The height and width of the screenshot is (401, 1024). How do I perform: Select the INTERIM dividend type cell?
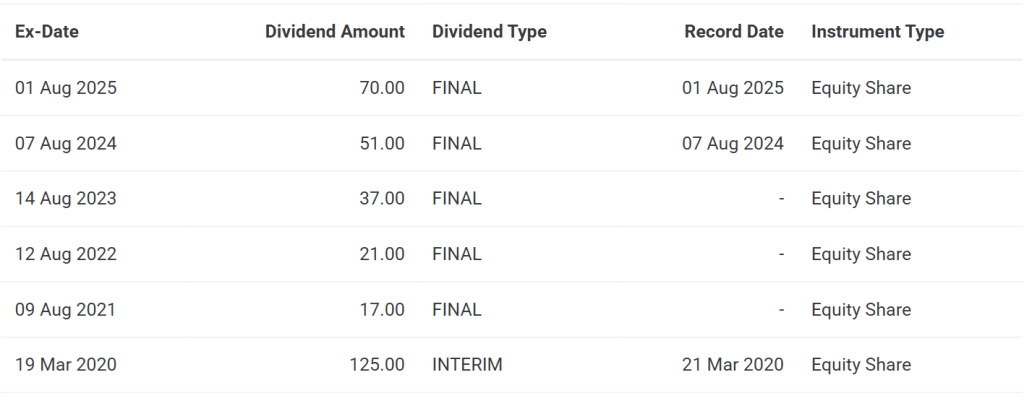pyautogui.click(x=467, y=364)
